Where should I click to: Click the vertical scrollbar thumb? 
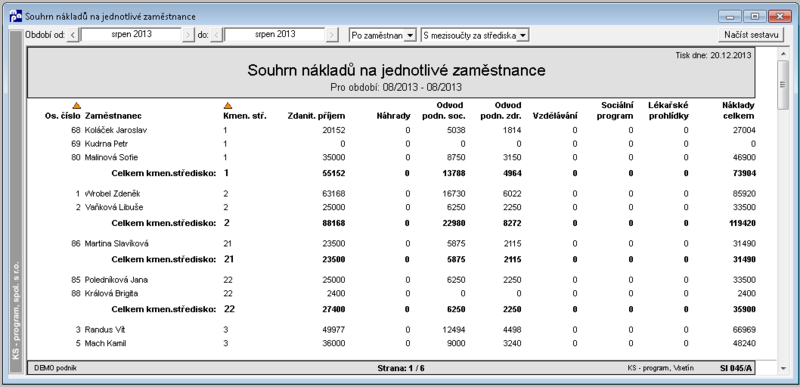[783, 84]
